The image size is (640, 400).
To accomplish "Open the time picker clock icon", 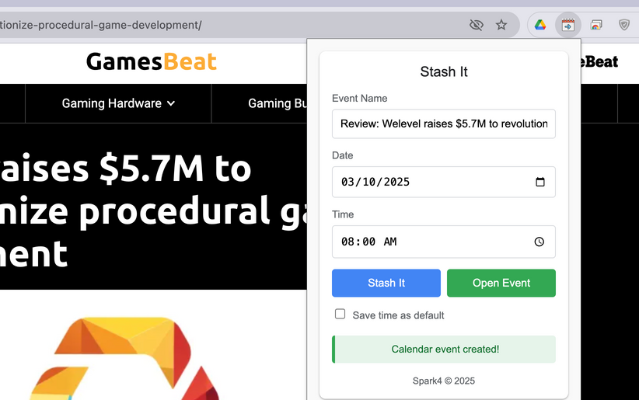I will pos(539,242).
